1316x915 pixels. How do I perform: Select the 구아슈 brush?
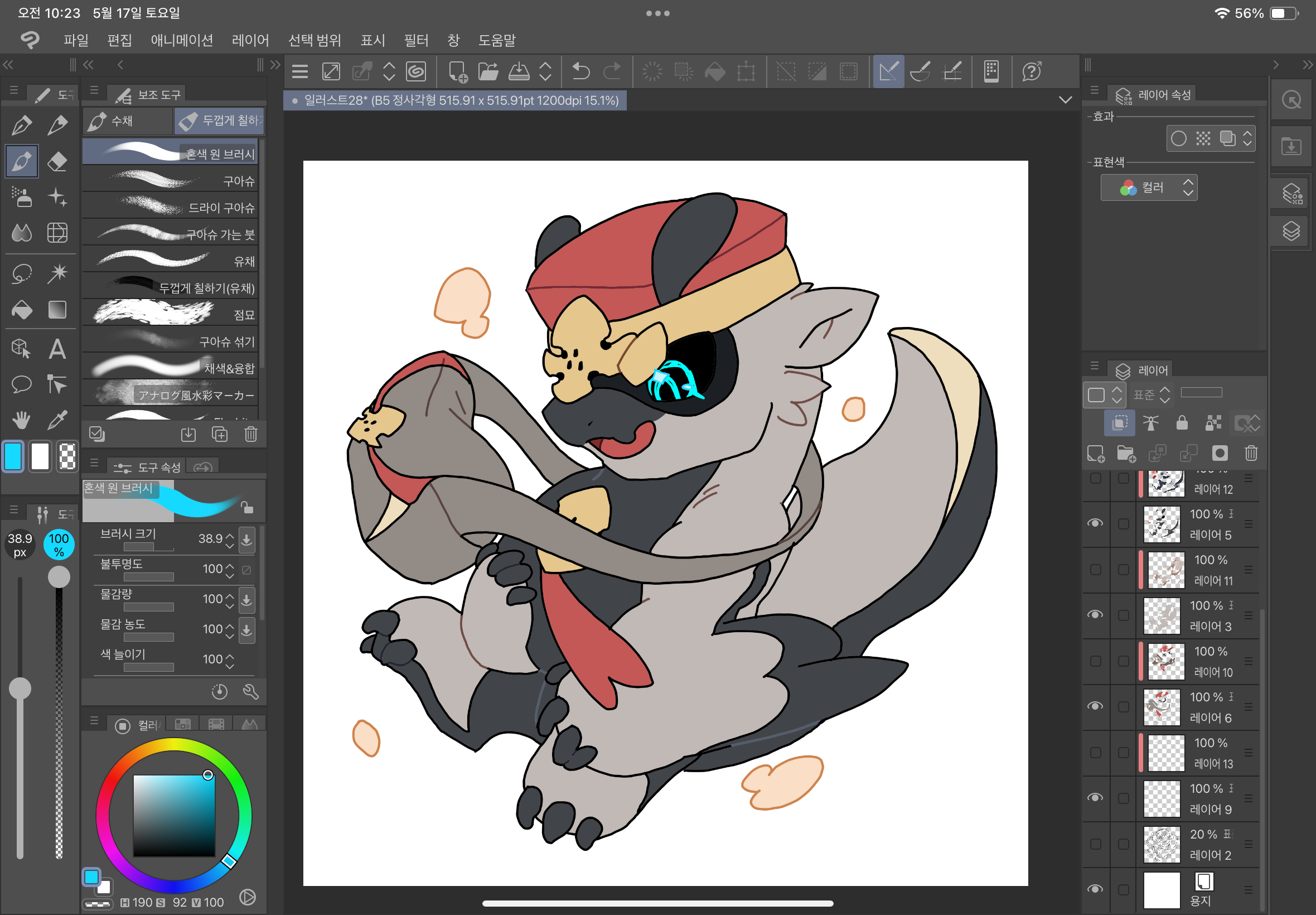point(170,181)
